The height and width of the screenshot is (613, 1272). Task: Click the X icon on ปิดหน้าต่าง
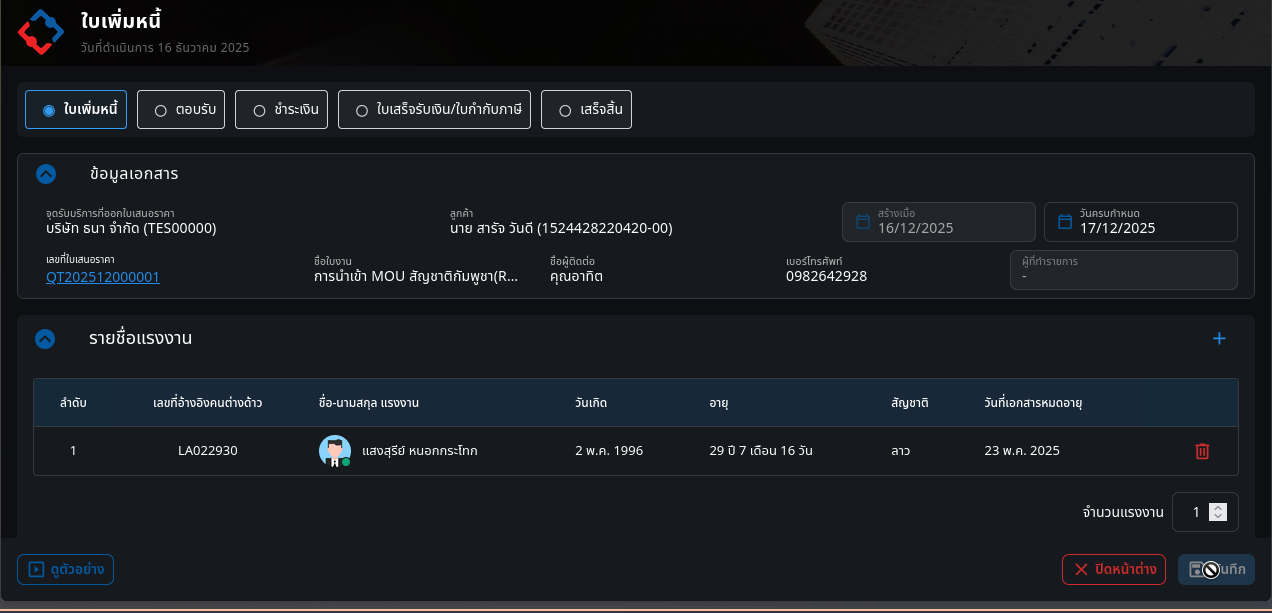click(x=1081, y=570)
